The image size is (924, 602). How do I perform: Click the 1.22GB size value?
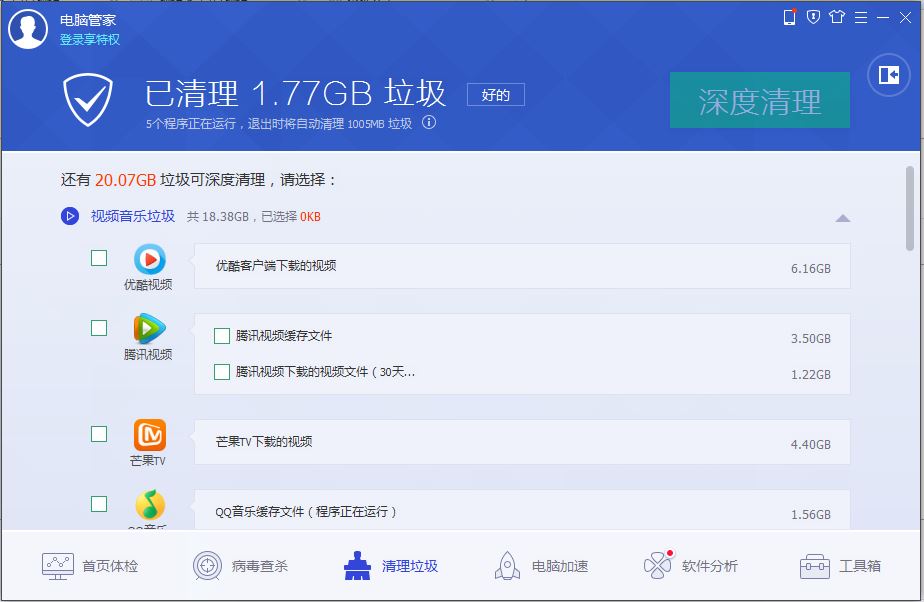click(x=810, y=375)
